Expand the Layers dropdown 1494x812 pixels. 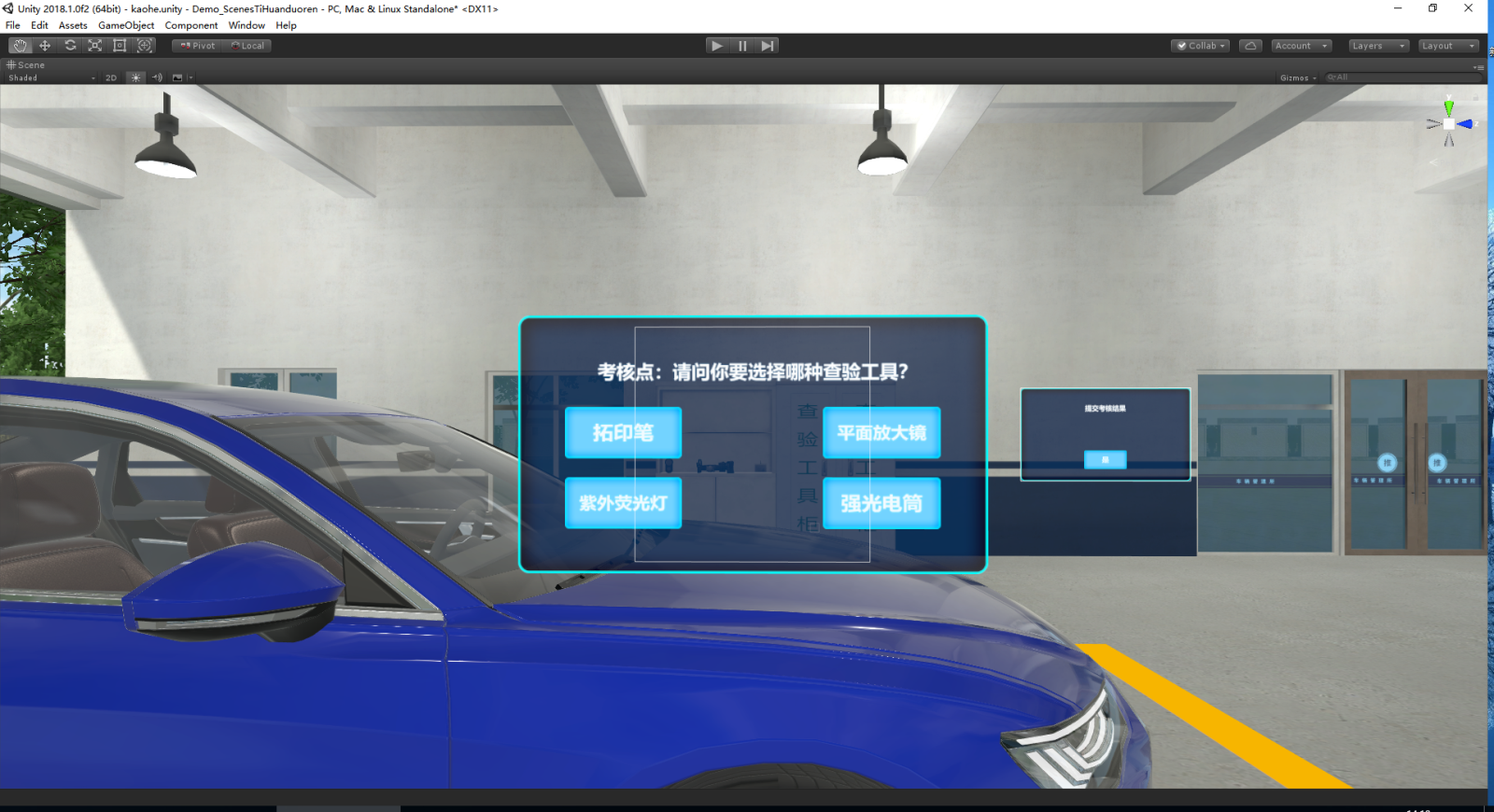pos(1378,46)
